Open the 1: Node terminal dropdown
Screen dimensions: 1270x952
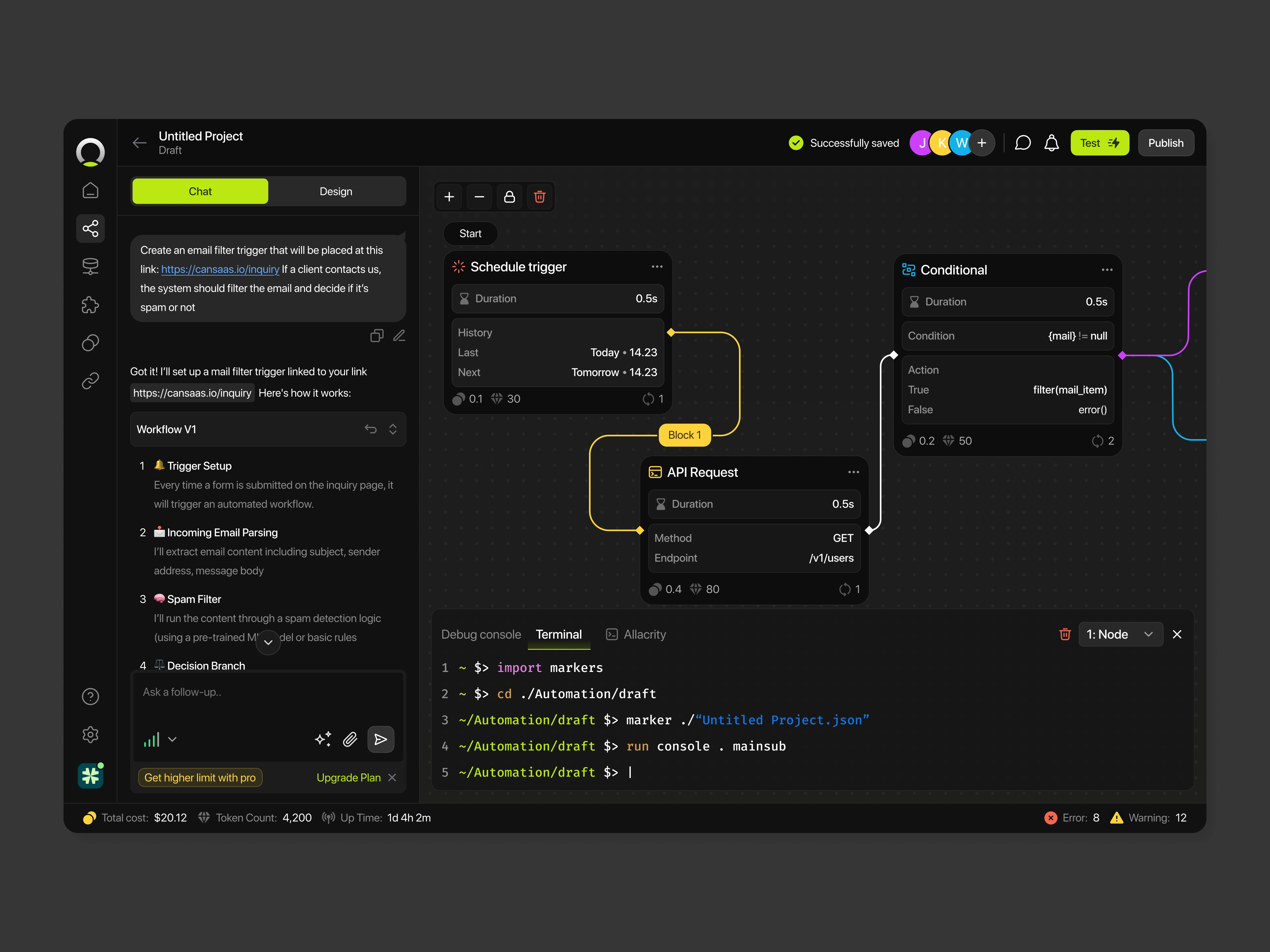coord(1121,634)
